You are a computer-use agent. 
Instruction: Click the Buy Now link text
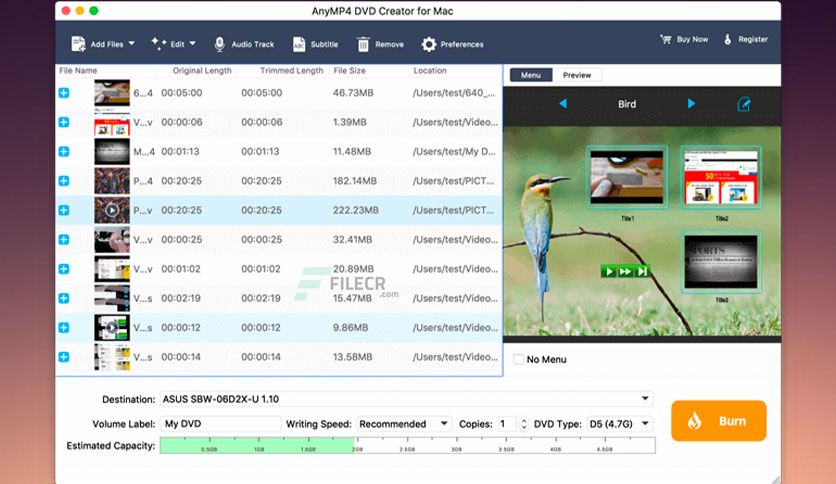[x=693, y=39]
